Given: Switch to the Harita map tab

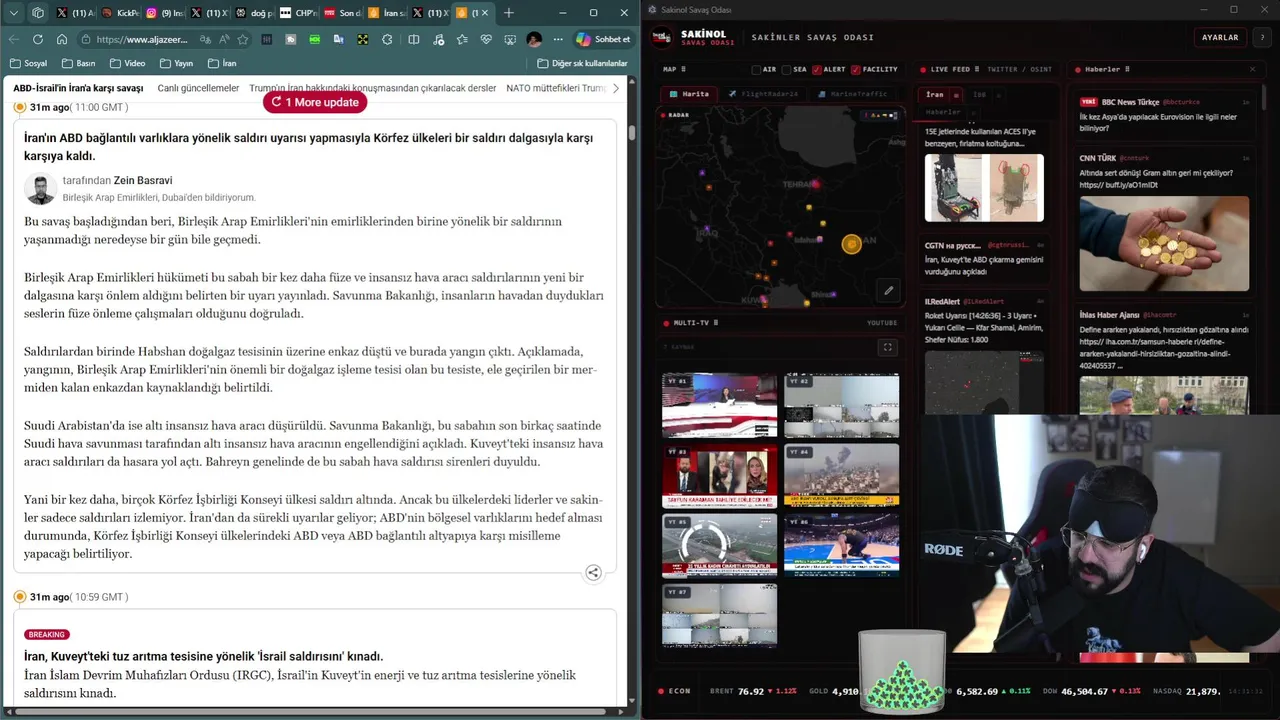Looking at the screenshot, I should coord(688,94).
